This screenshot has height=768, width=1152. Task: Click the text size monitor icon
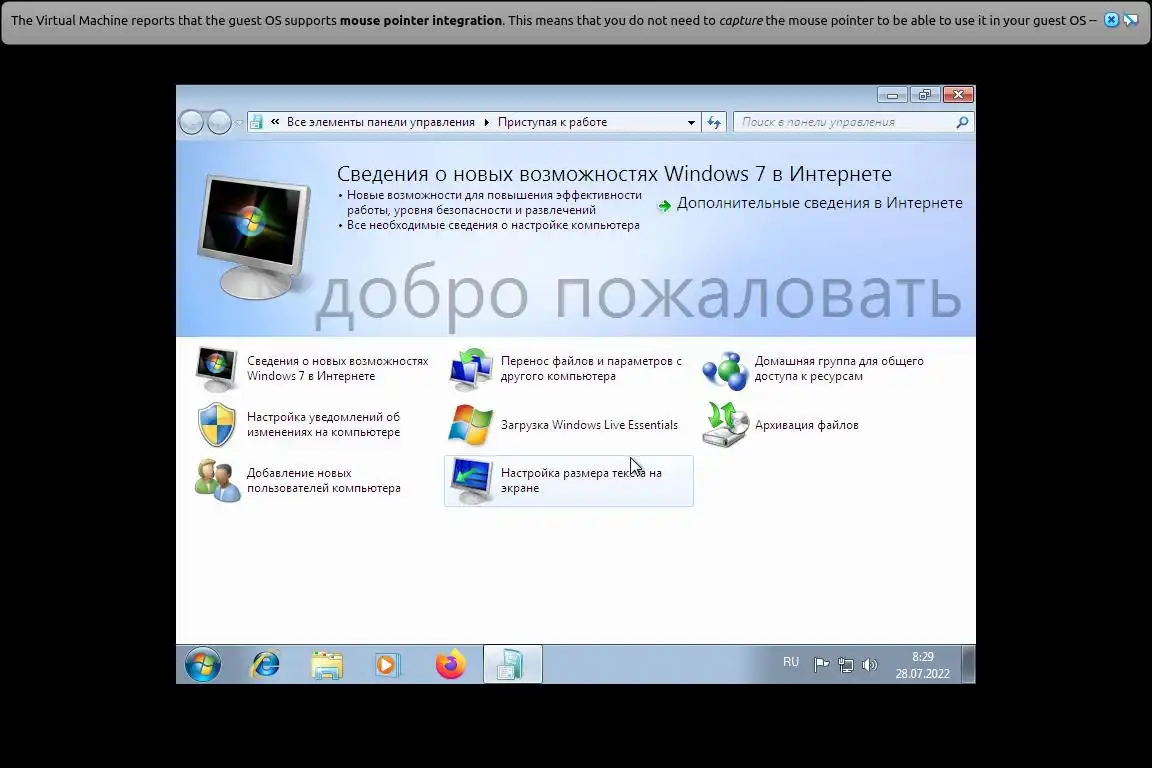pyautogui.click(x=471, y=481)
